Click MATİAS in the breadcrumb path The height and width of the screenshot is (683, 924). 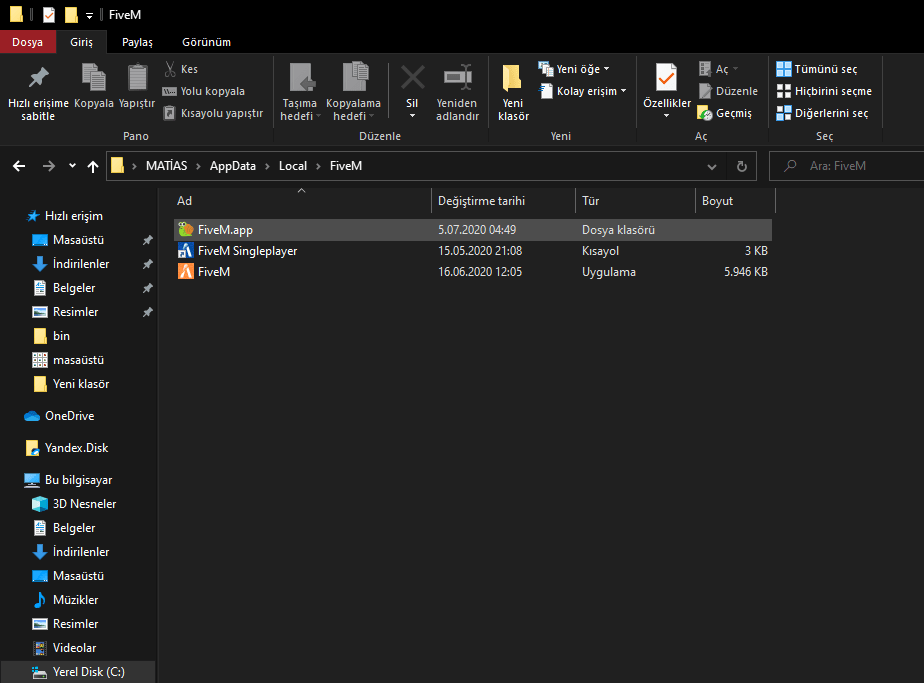tap(167, 166)
